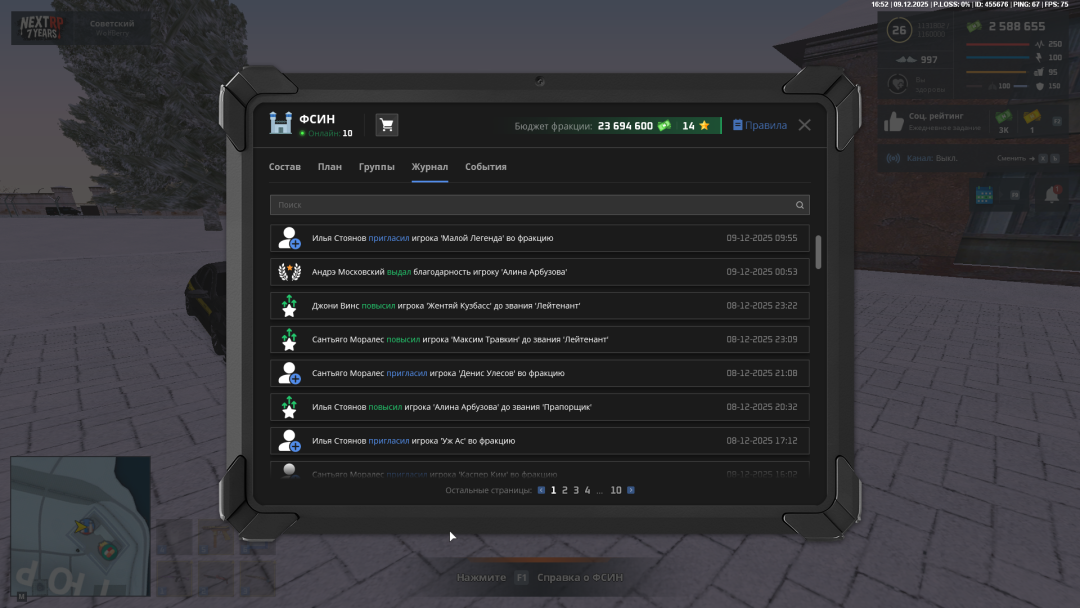Select the Группы tab
The width and height of the screenshot is (1080, 608).
tap(377, 167)
